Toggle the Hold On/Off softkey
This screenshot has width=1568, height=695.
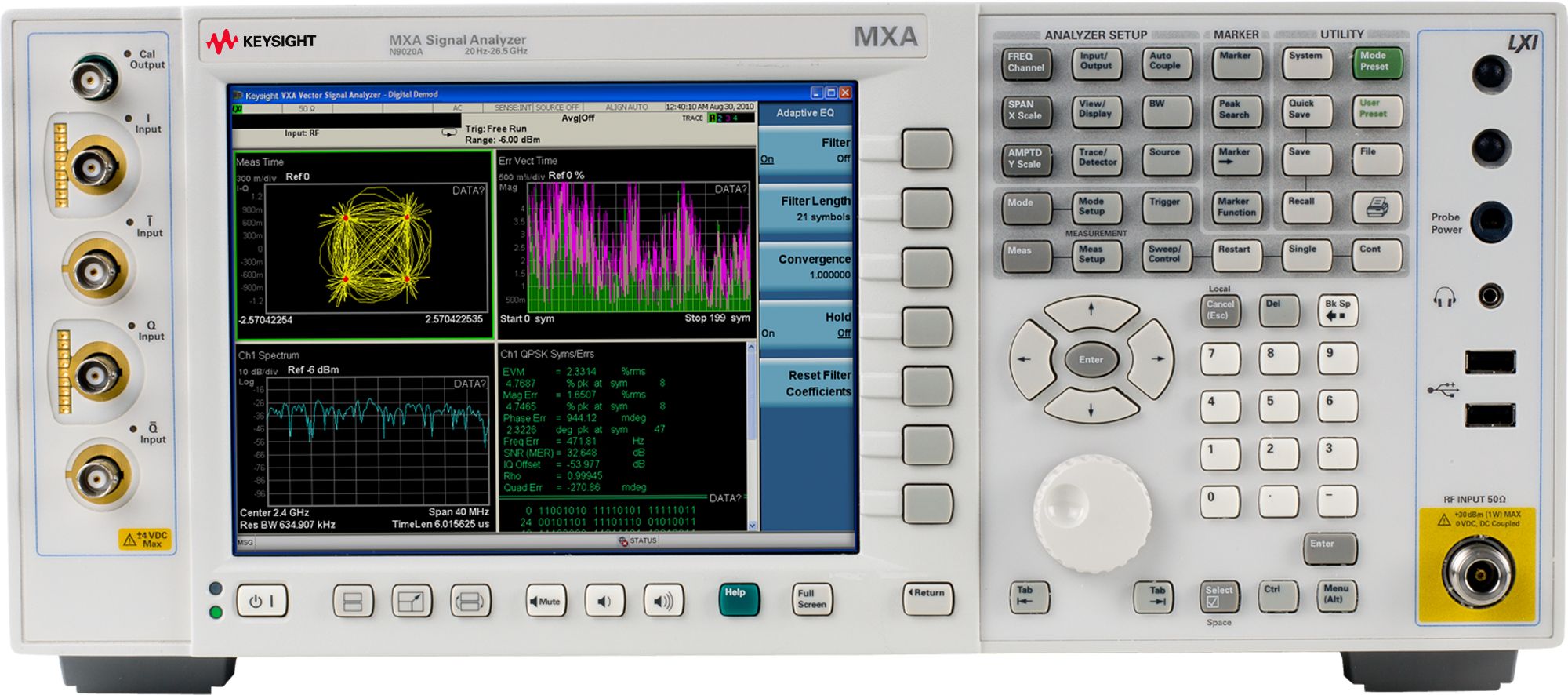coord(805,325)
